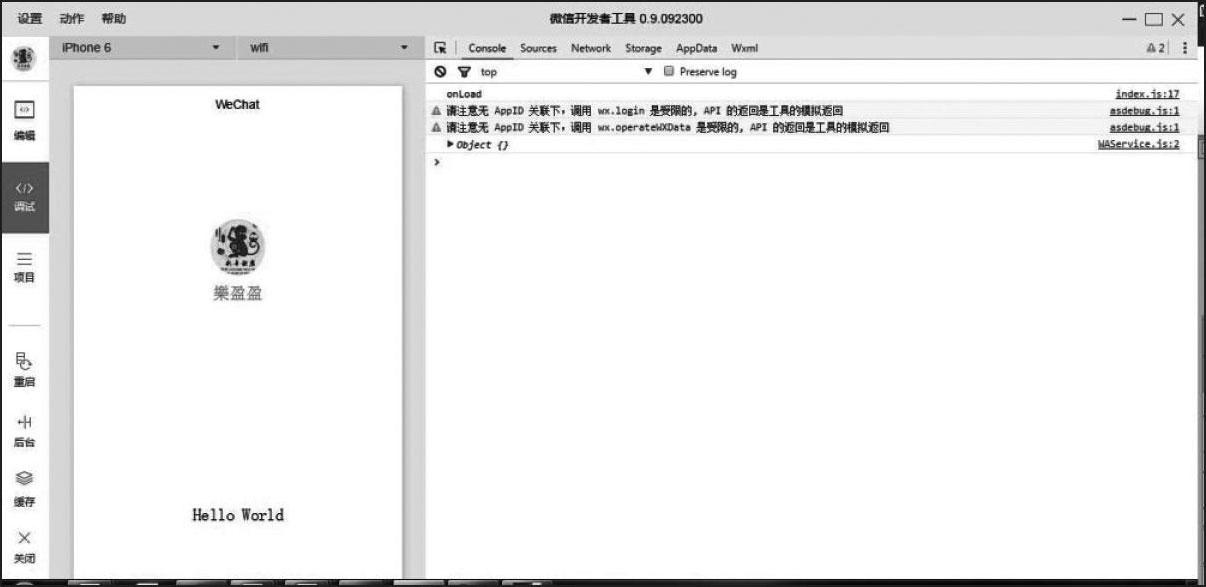Switch to the Network tab
The image size is (1206, 587).
(591, 48)
